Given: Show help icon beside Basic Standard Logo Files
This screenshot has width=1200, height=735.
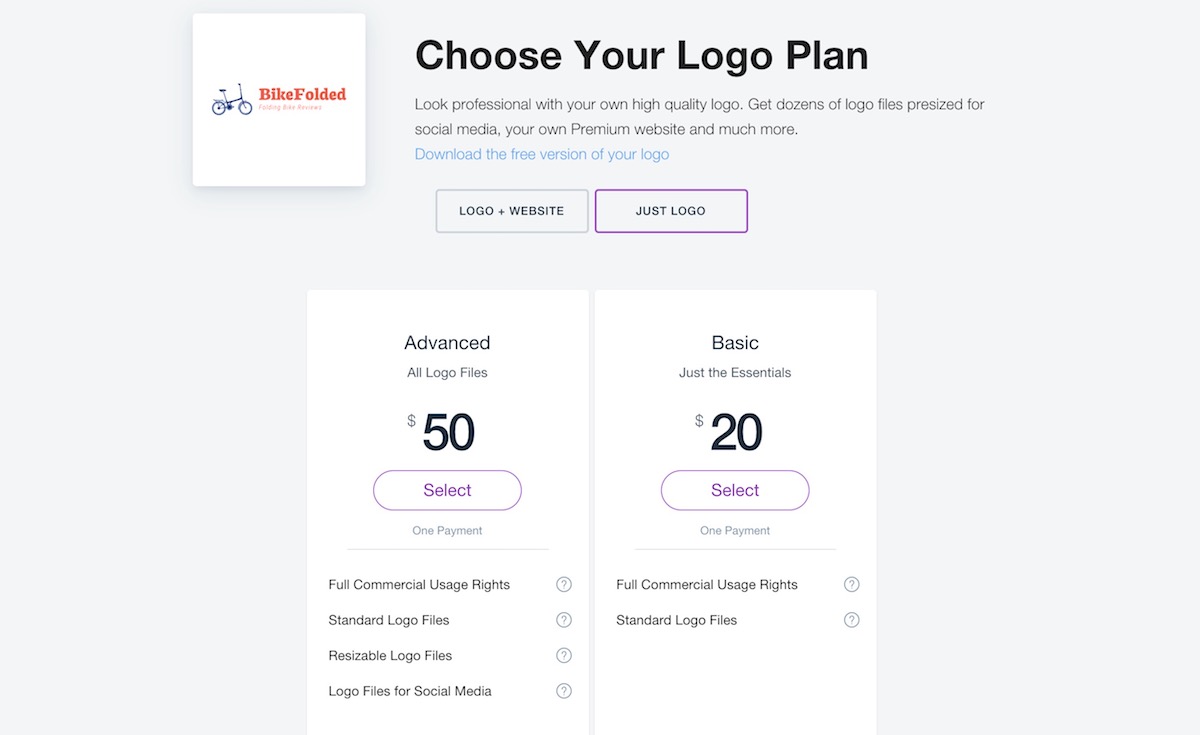Looking at the screenshot, I should click(x=852, y=620).
